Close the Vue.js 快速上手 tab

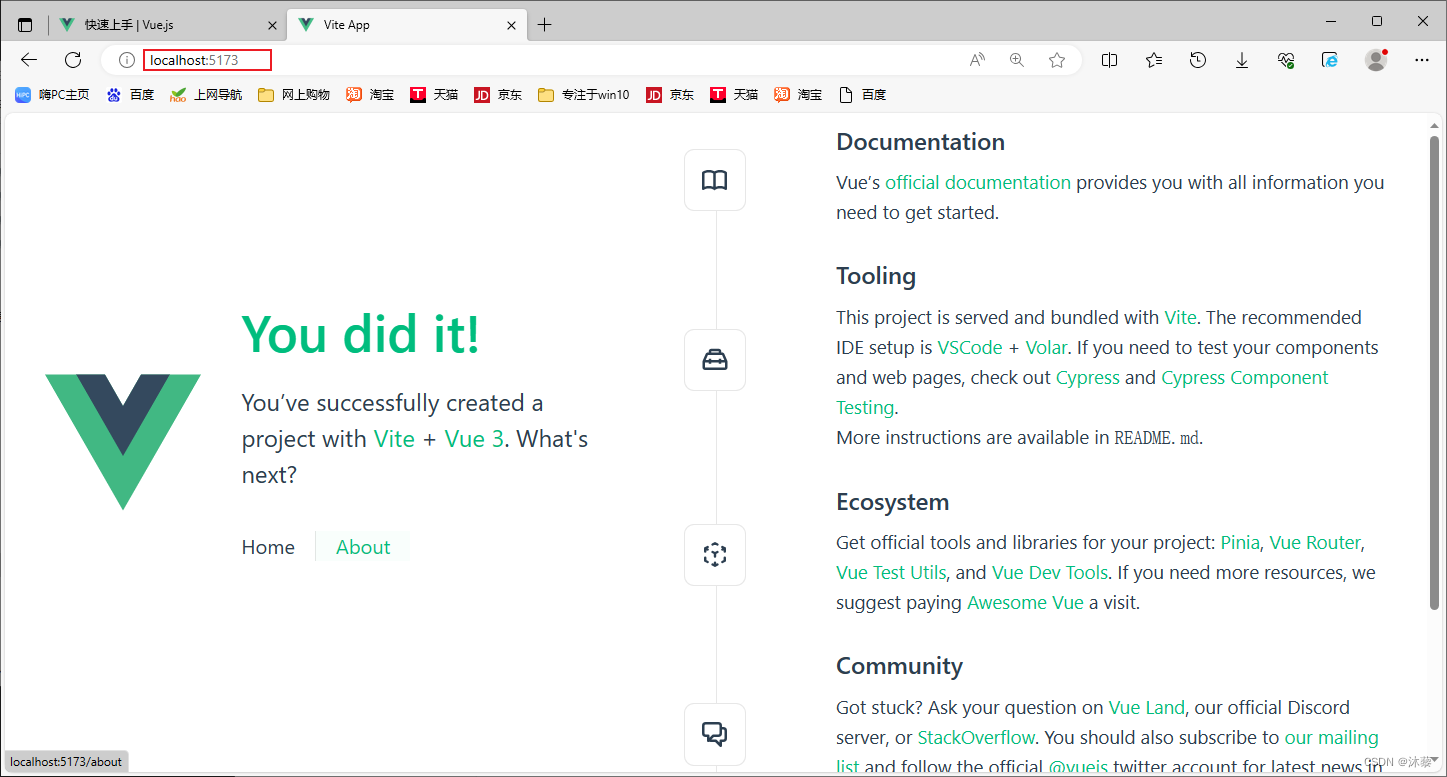click(x=272, y=25)
